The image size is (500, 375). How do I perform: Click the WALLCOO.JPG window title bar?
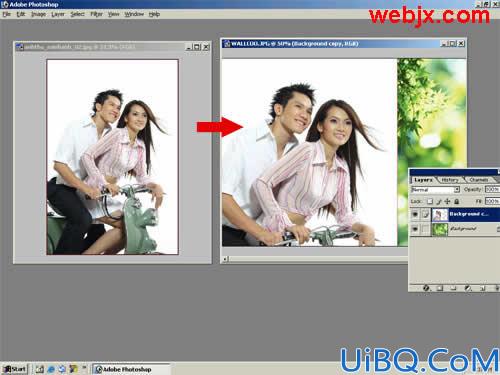[x=344, y=44]
